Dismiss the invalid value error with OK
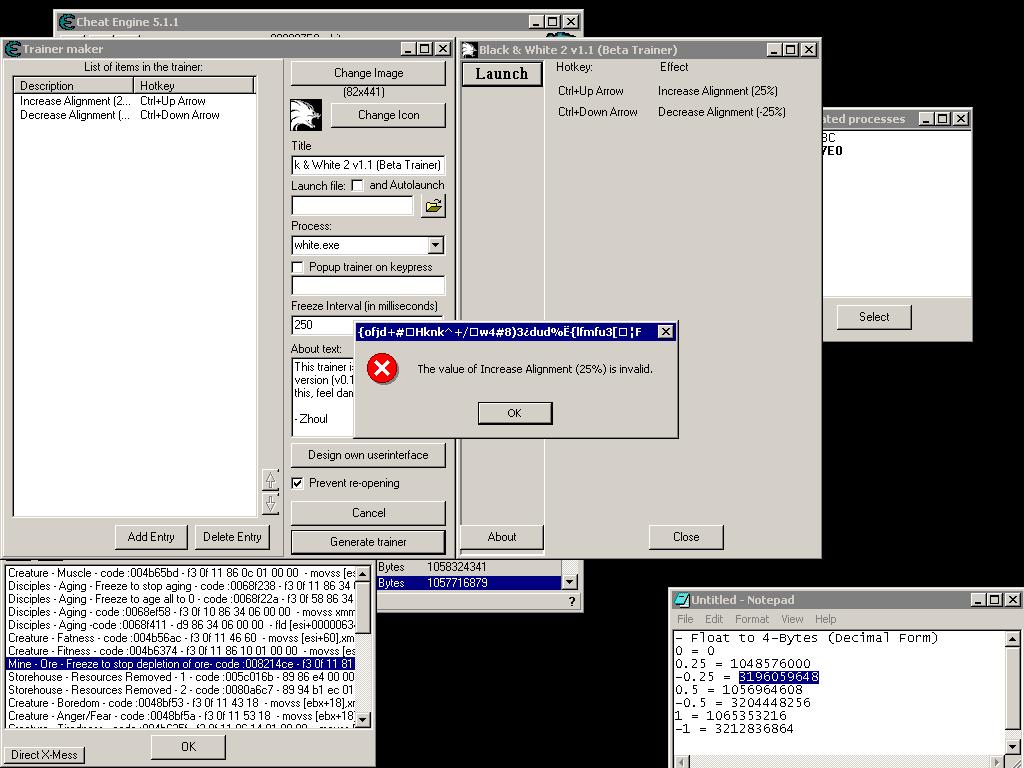The image size is (1024, 768). tap(514, 413)
